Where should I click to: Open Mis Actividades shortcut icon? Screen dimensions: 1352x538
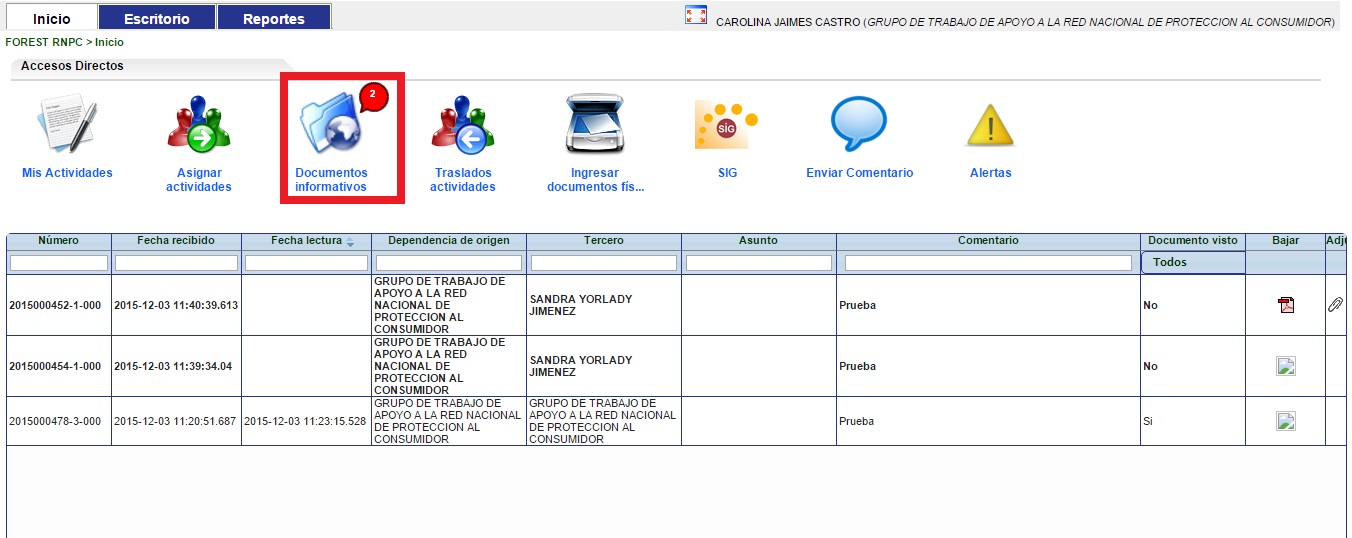pyautogui.click(x=68, y=125)
